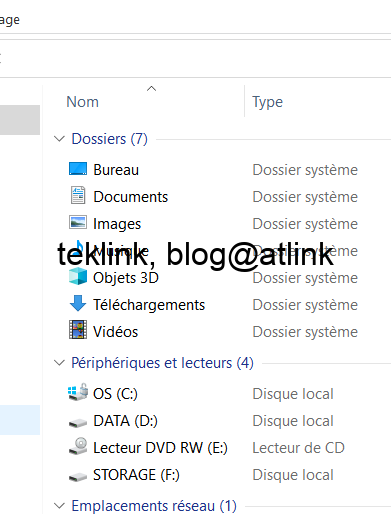Open the Documents folder icon
391x514 pixels.
78,196
